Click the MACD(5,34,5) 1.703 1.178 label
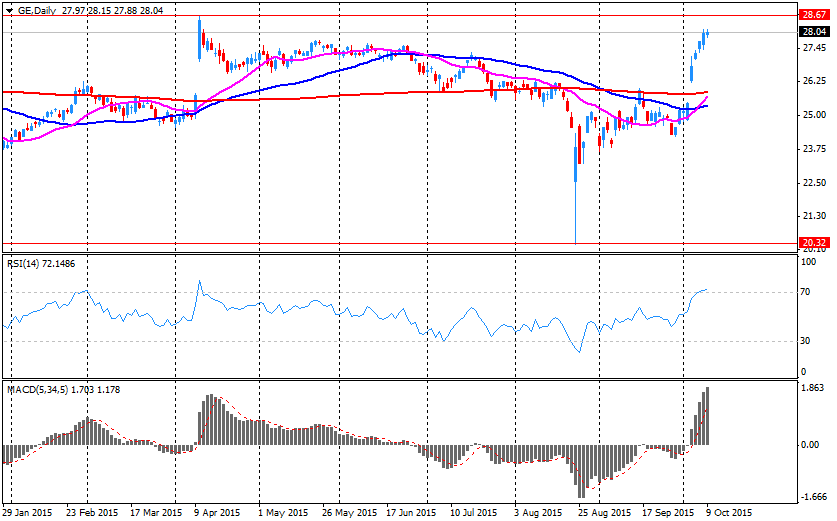This screenshot has height=521, width=837. pos(64,390)
